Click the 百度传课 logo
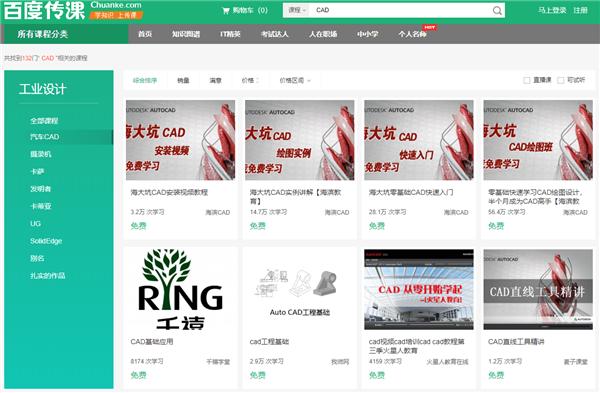Image resolution: width=600 pixels, height=393 pixels. pyautogui.click(x=44, y=10)
